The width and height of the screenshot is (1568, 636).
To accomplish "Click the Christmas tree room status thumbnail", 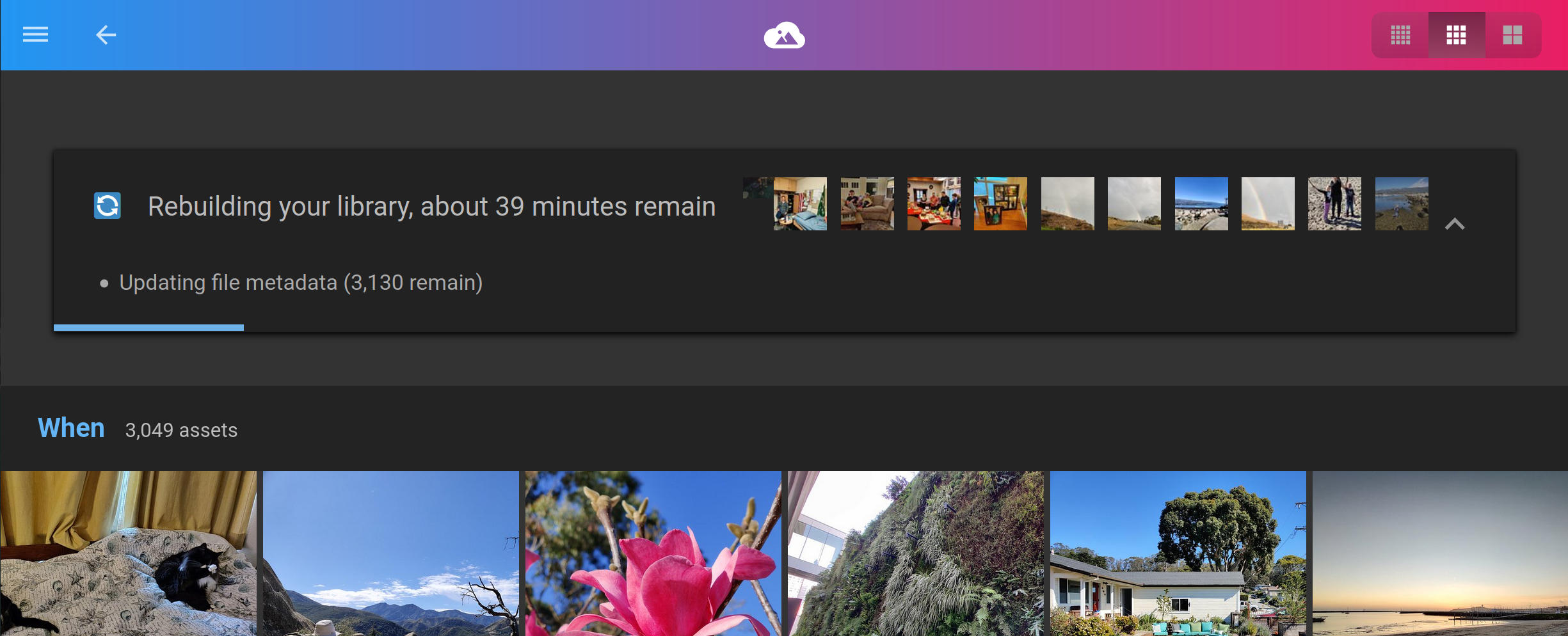I will coord(800,203).
